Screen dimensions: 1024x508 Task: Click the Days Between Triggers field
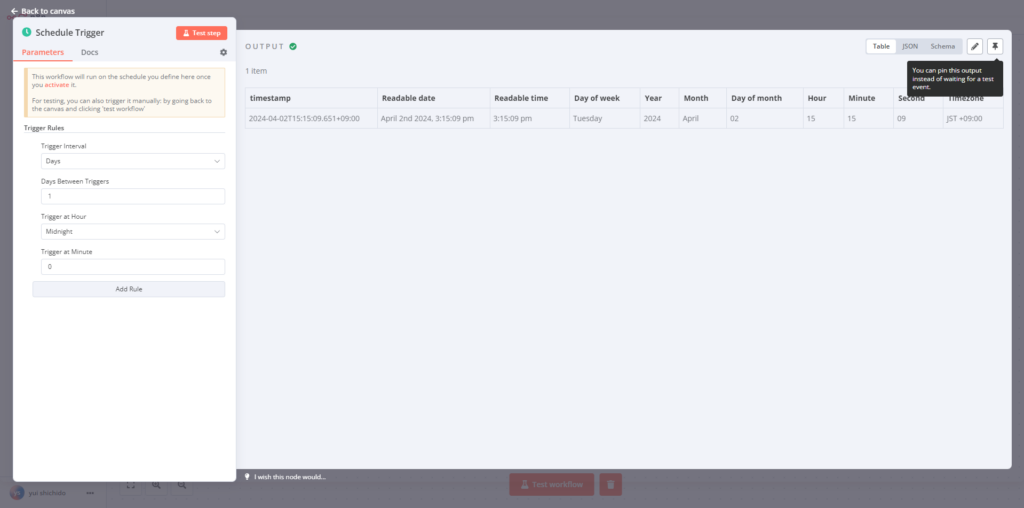tap(133, 196)
